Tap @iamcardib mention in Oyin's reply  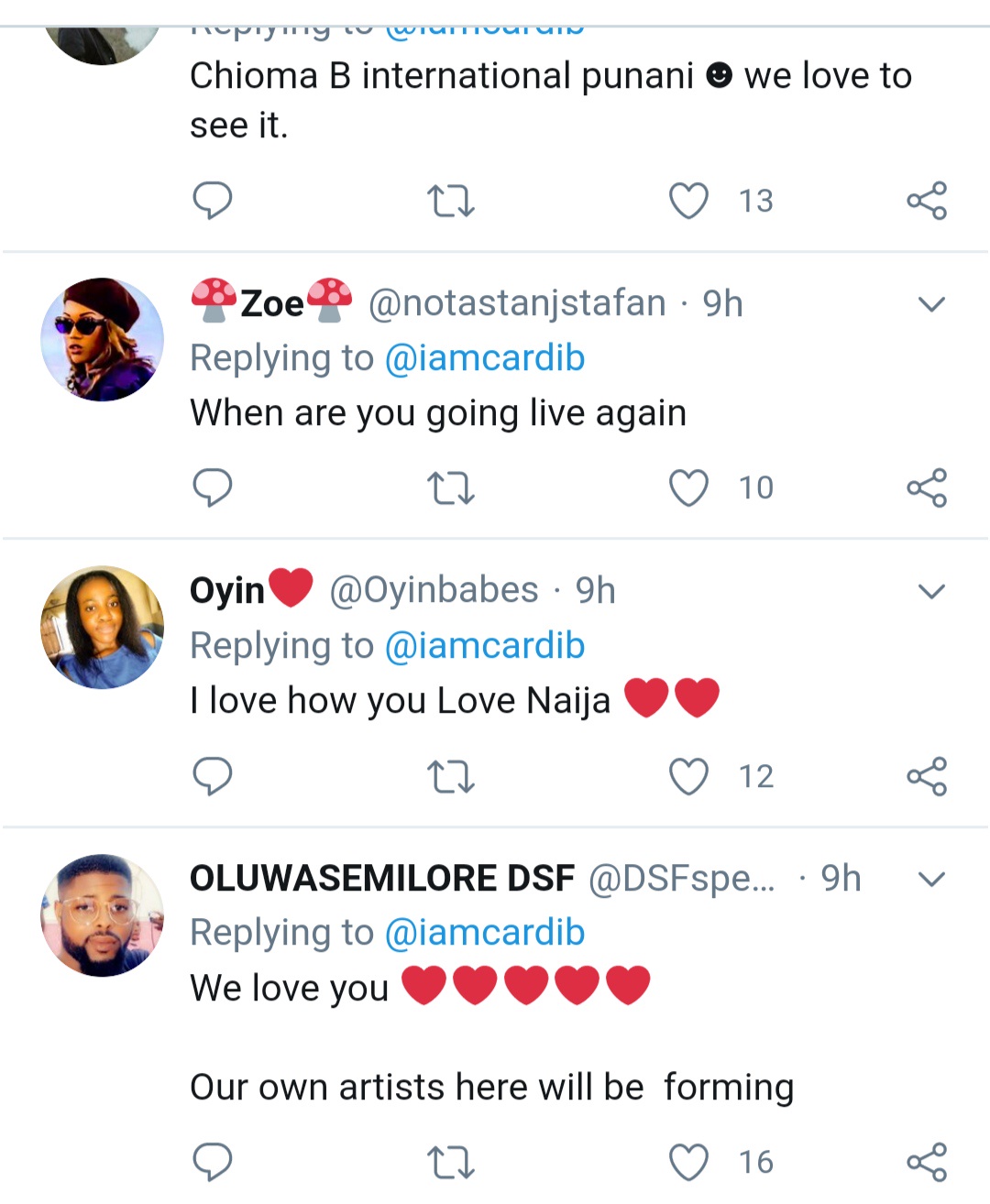tap(484, 646)
